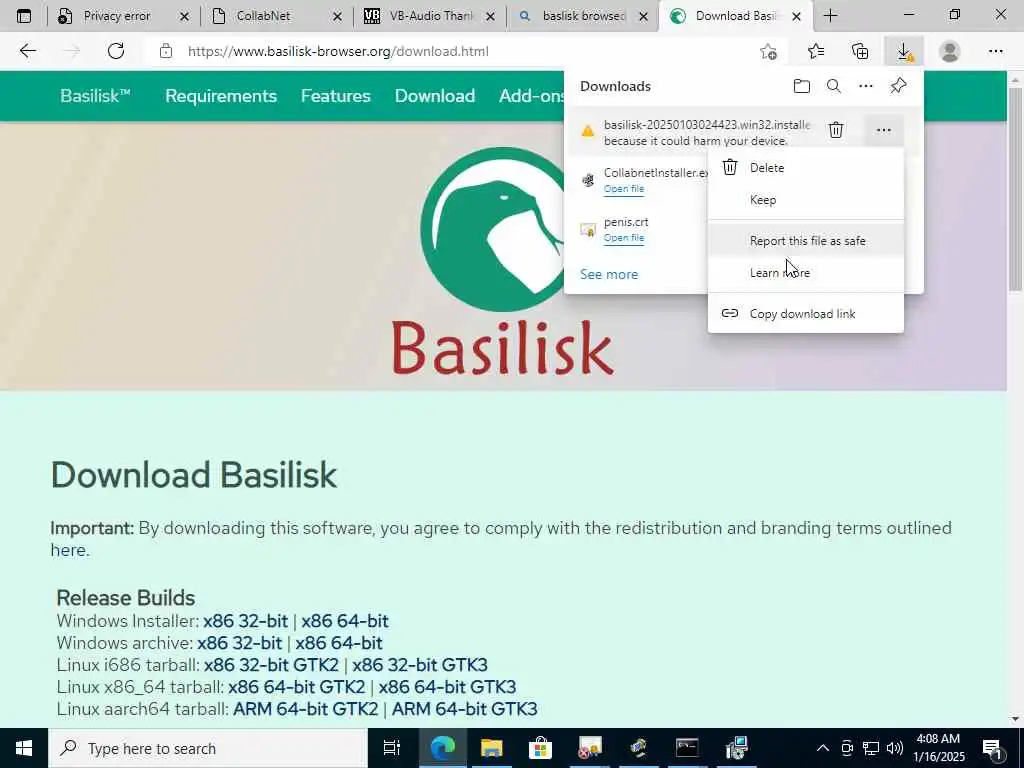
Task: Reload the page with the refresh icon
Action: click(116, 51)
